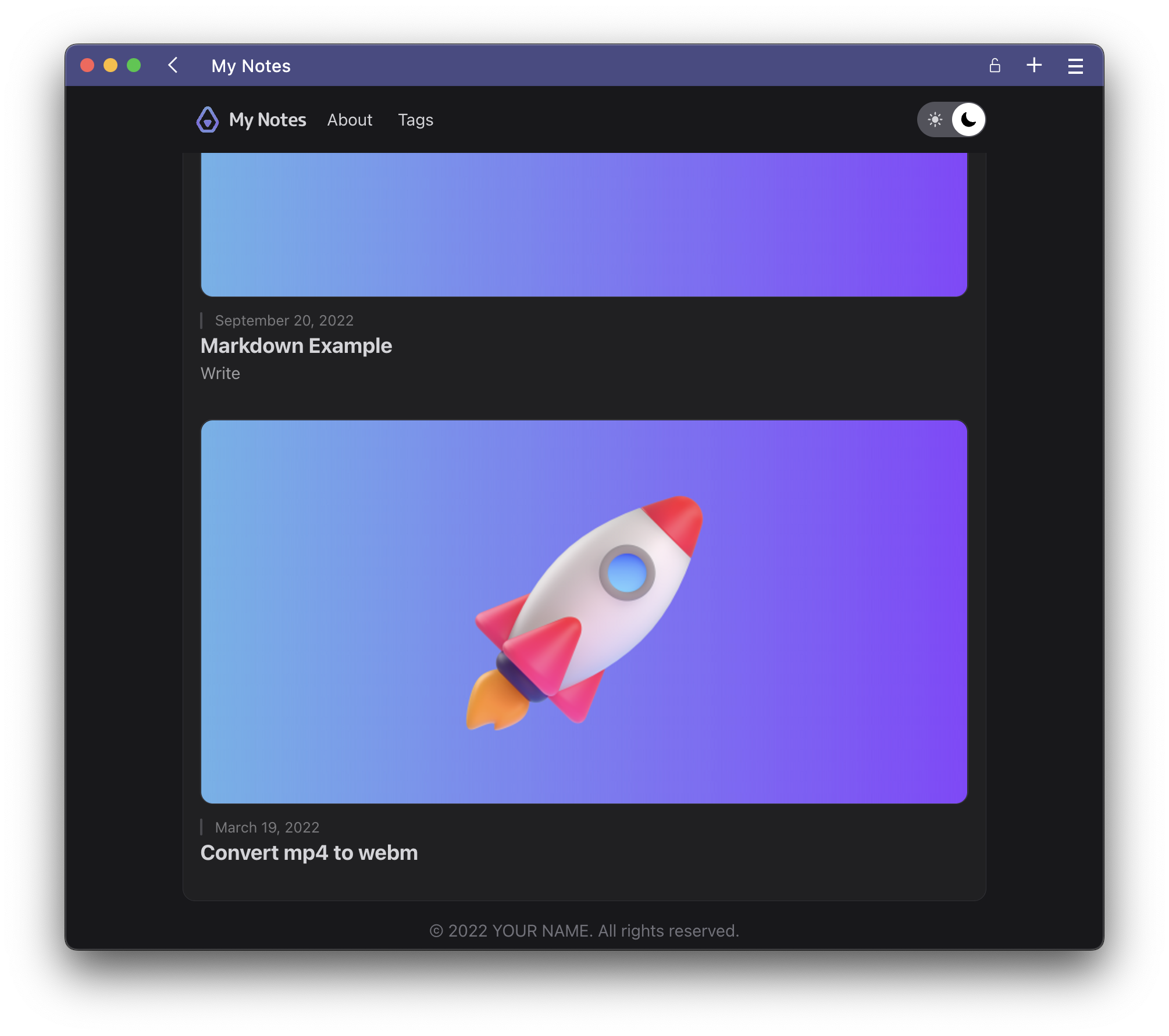Expand note settings via menu icon
The width and height of the screenshot is (1169, 1036).
1074,66
